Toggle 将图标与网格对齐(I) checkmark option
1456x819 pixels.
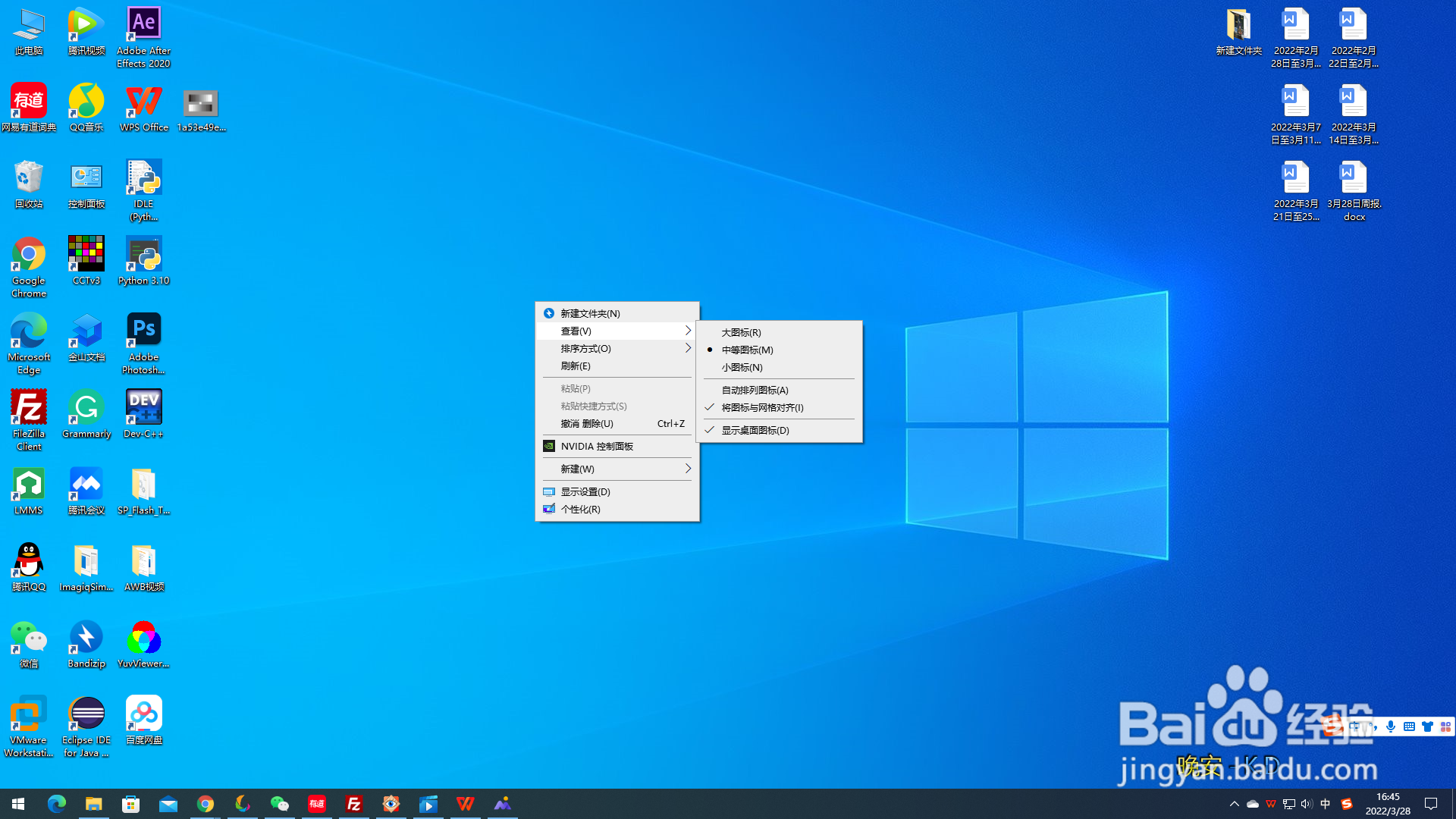[x=762, y=408]
